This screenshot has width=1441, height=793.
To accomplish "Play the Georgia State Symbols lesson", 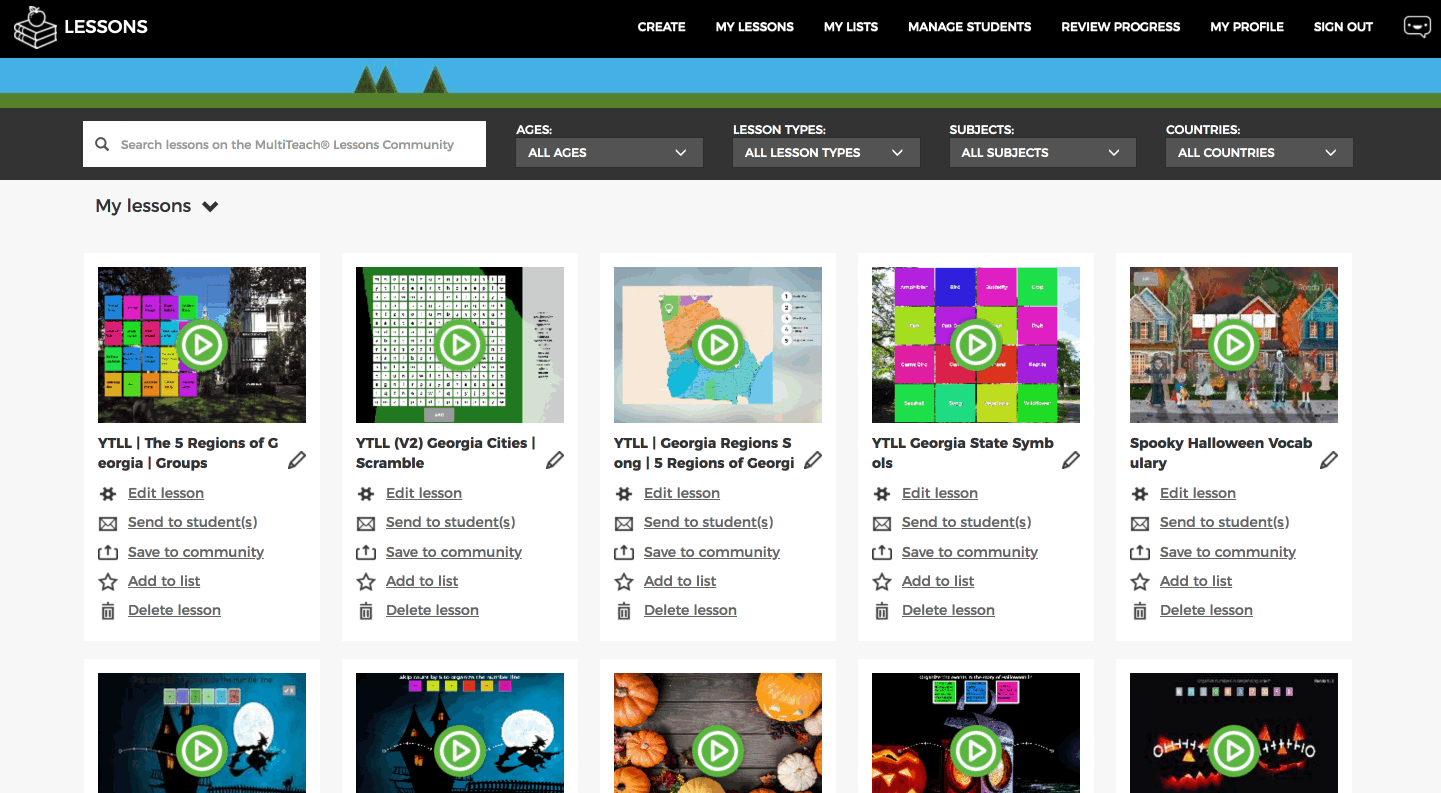I will point(976,345).
